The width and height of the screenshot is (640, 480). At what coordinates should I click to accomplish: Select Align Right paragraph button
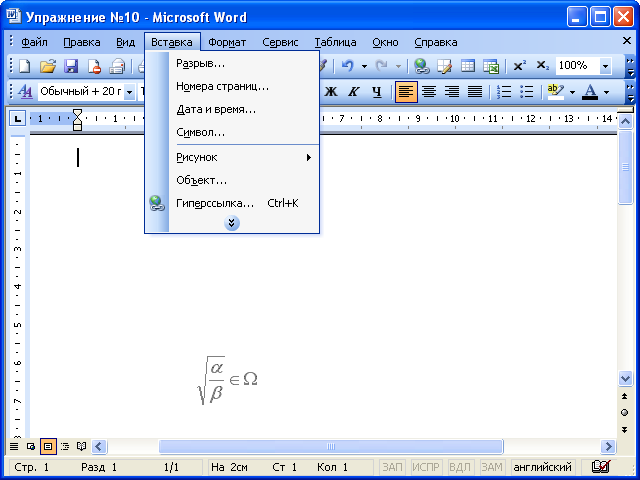coord(452,91)
